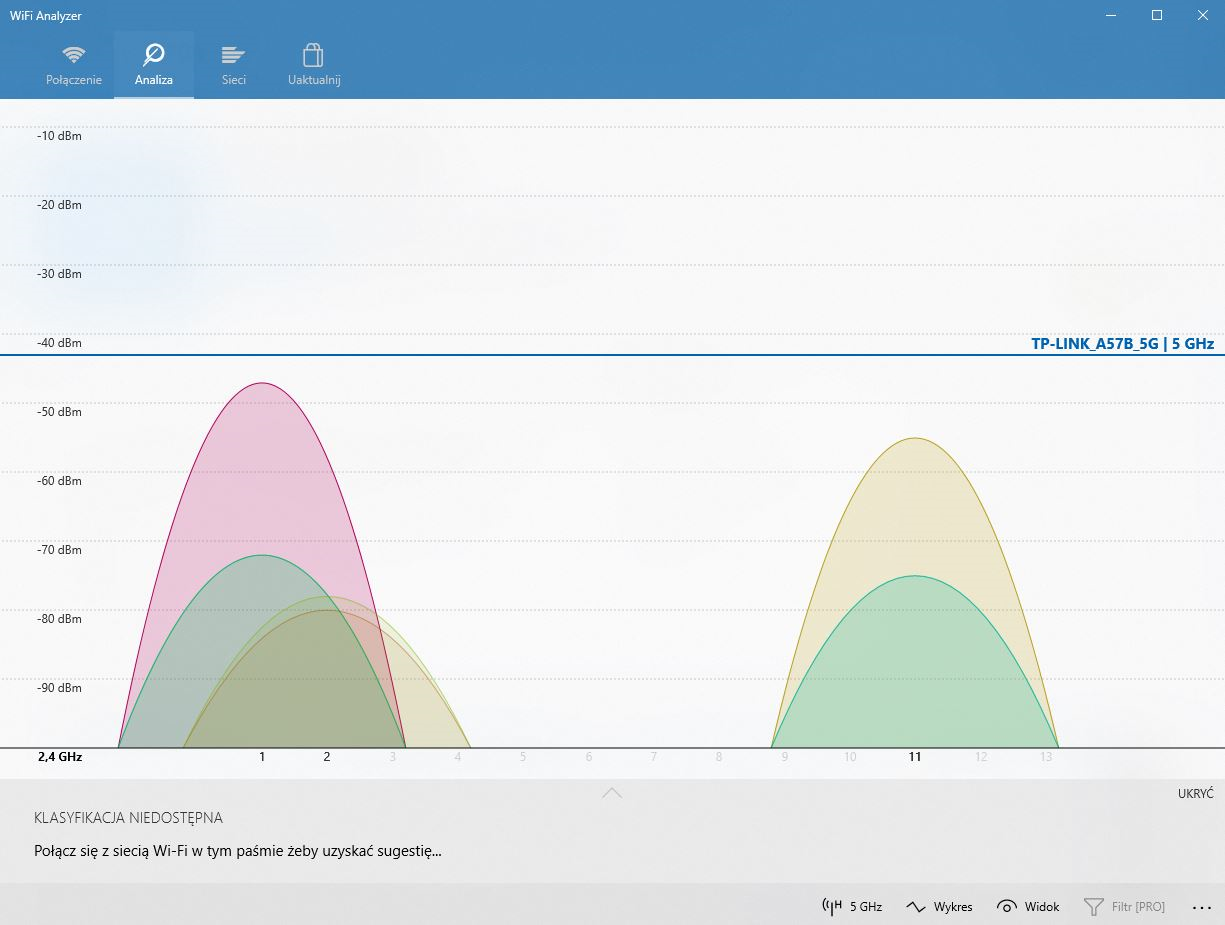1225x925 pixels.
Task: Collapse the suggestion panel with the chevron
Action: 612,793
